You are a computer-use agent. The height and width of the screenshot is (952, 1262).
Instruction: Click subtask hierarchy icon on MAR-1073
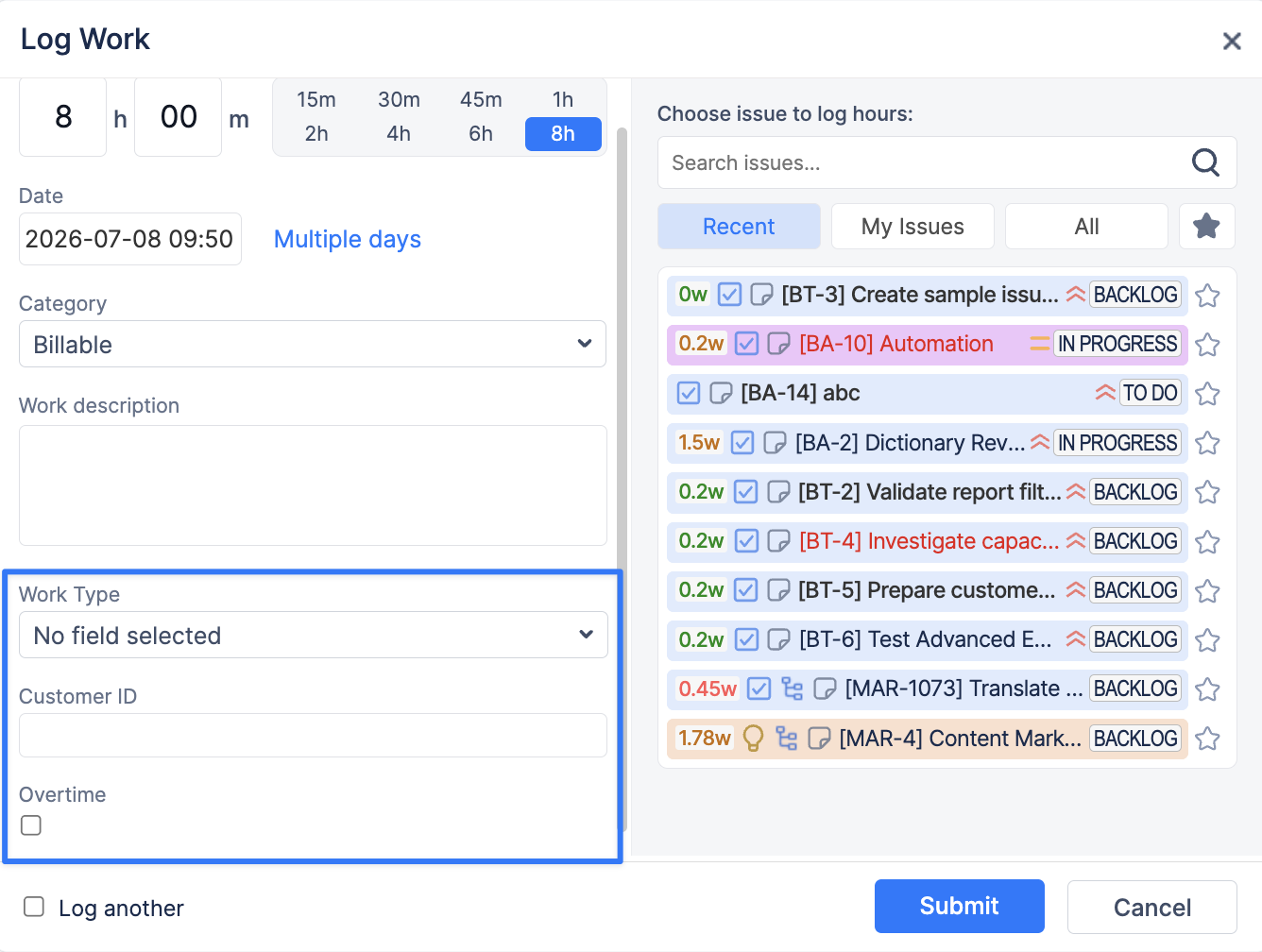pos(792,688)
